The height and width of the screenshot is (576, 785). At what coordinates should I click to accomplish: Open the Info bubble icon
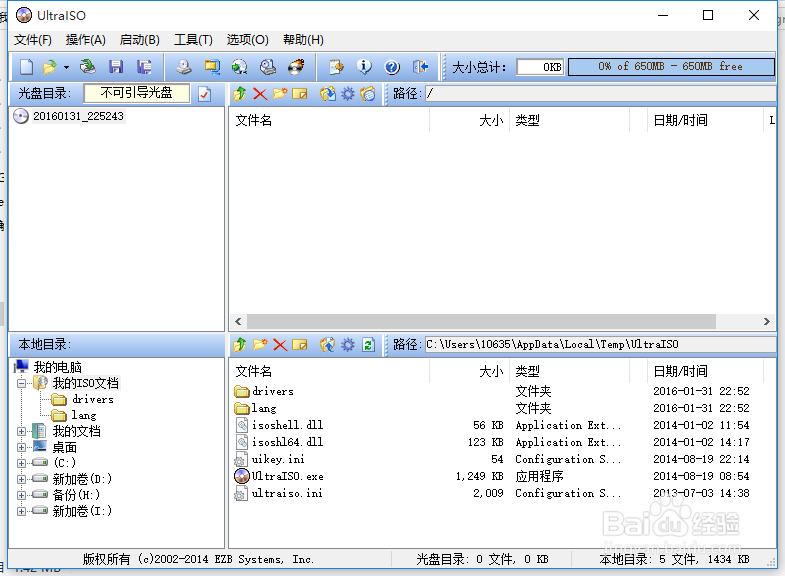[364, 67]
